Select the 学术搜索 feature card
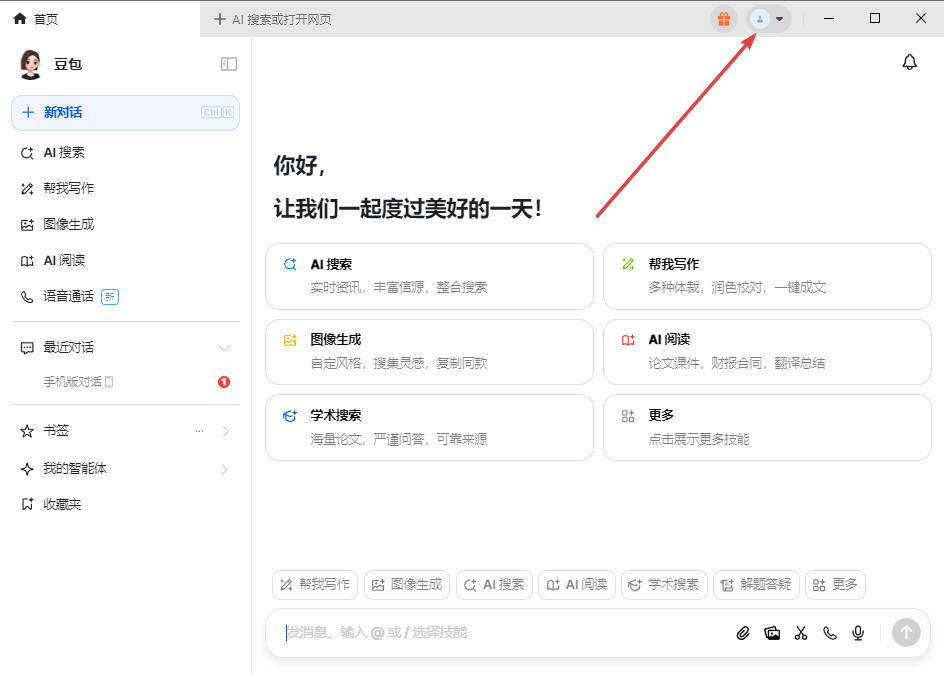The image size is (944, 676). pyautogui.click(x=429, y=427)
